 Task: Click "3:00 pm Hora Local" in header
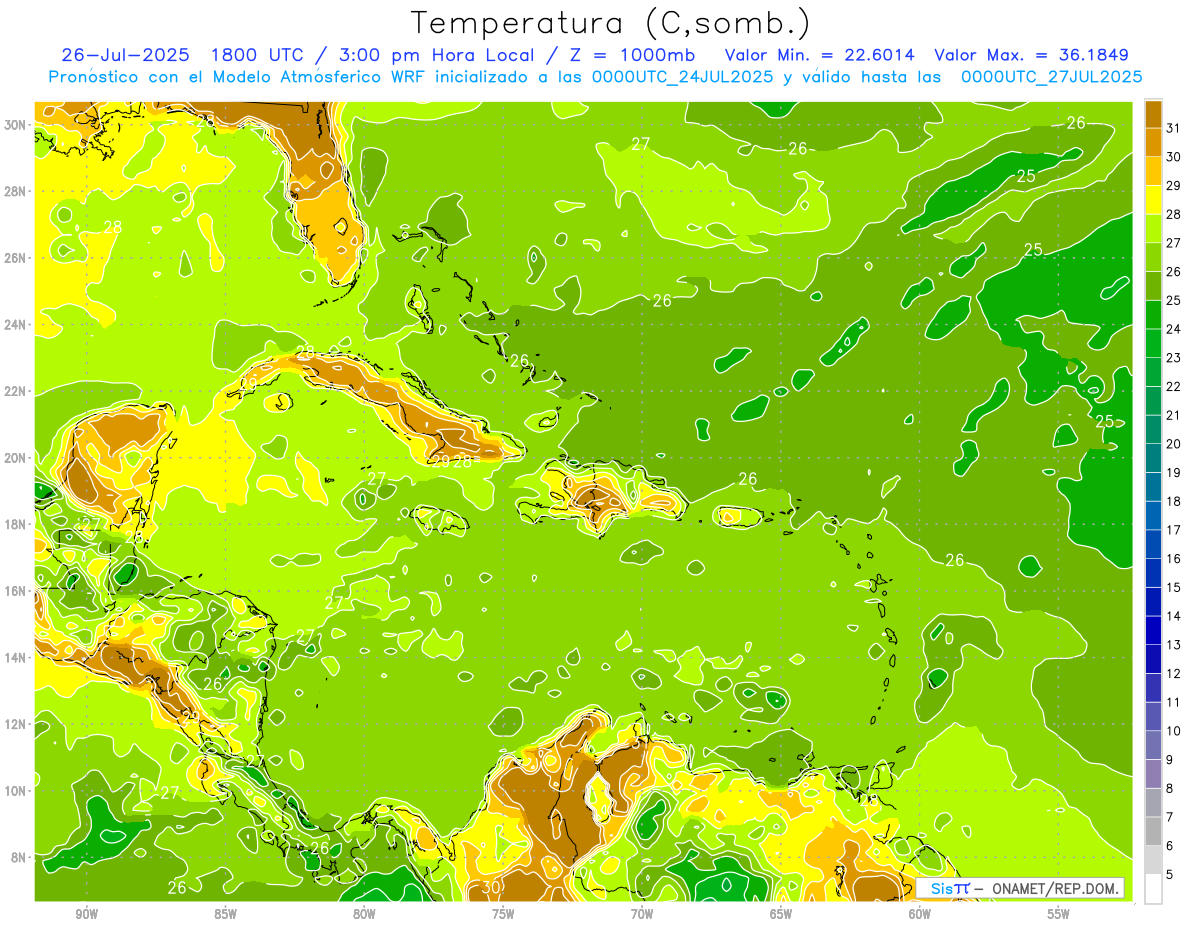(435, 55)
